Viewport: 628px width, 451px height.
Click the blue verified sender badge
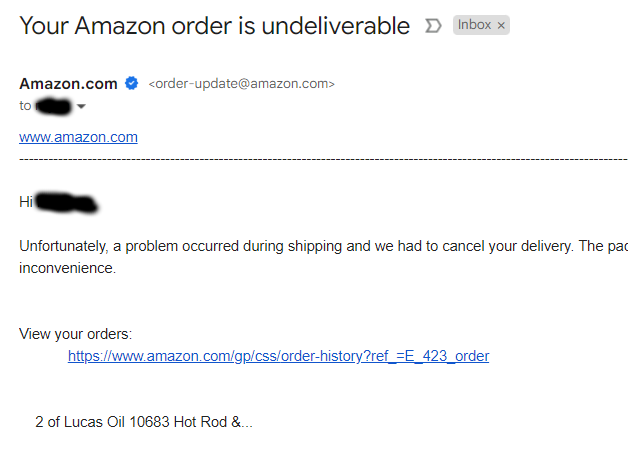(x=131, y=84)
